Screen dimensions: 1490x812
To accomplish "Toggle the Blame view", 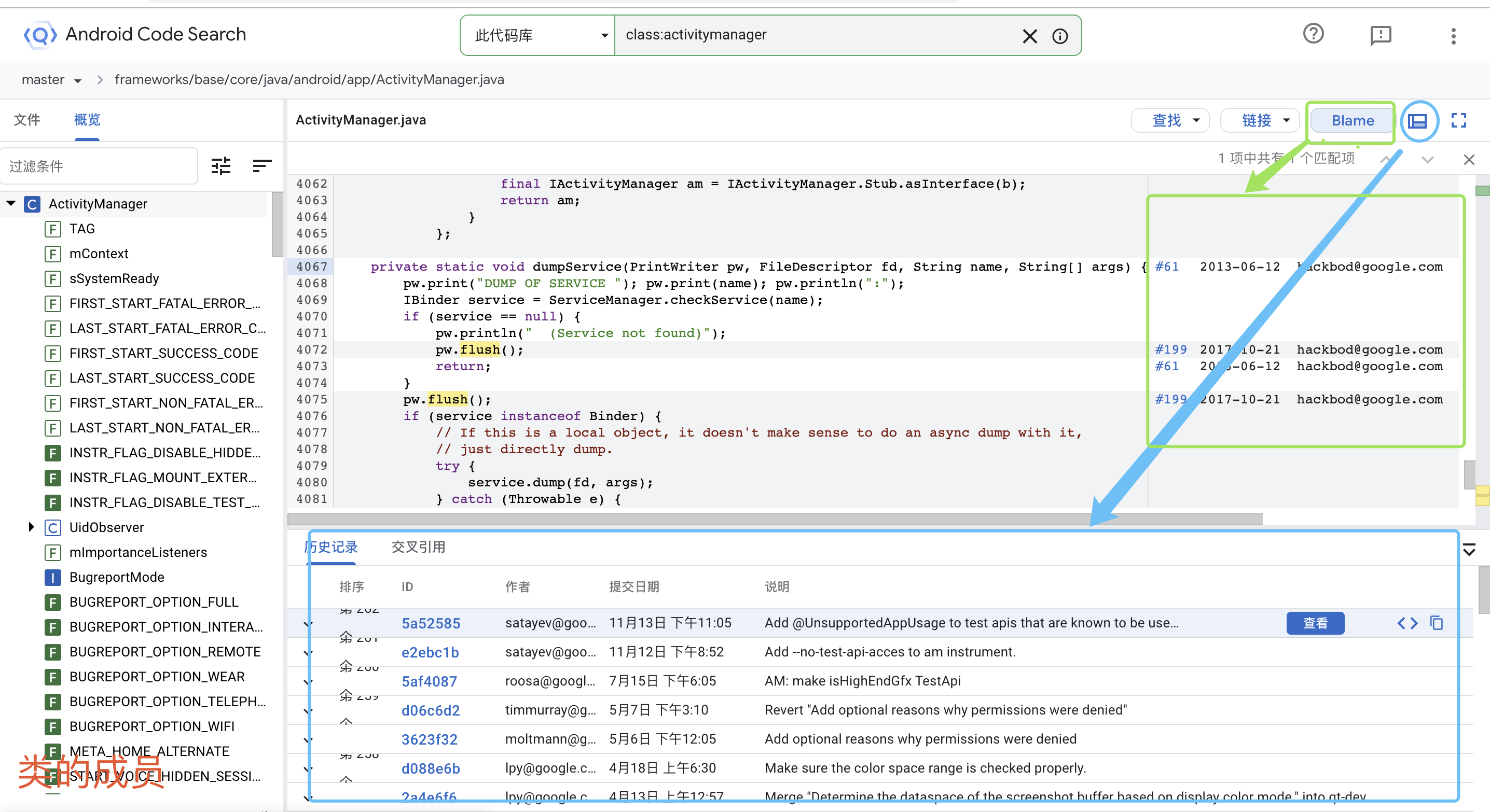I will (1353, 120).
